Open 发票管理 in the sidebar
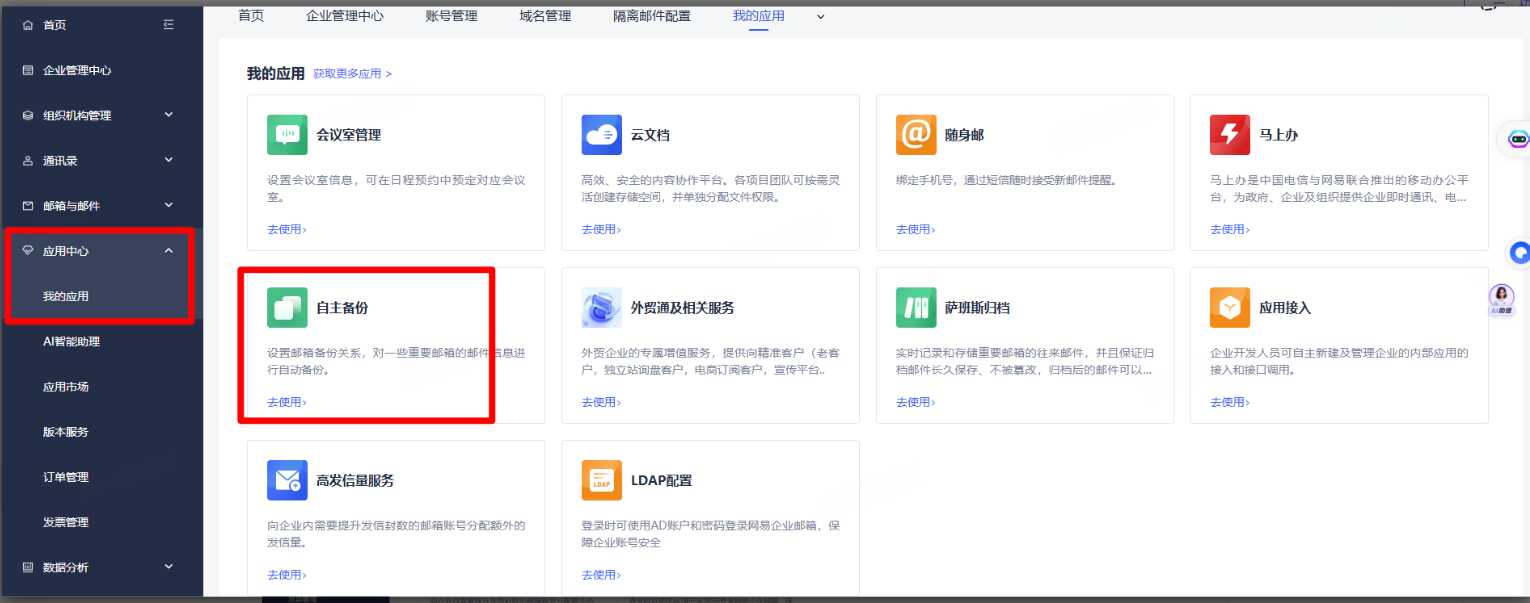This screenshot has height=603, width=1530. click(x=66, y=522)
